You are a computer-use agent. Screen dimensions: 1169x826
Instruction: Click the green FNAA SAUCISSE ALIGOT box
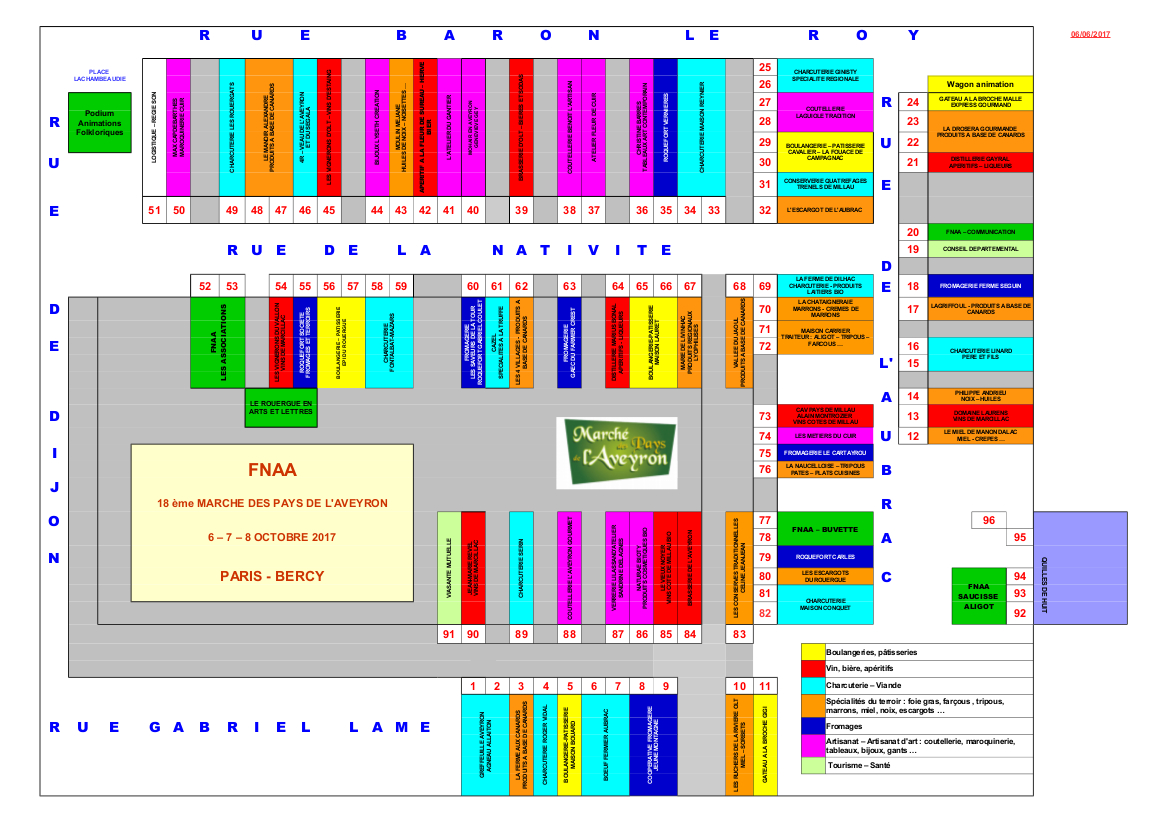(x=979, y=596)
